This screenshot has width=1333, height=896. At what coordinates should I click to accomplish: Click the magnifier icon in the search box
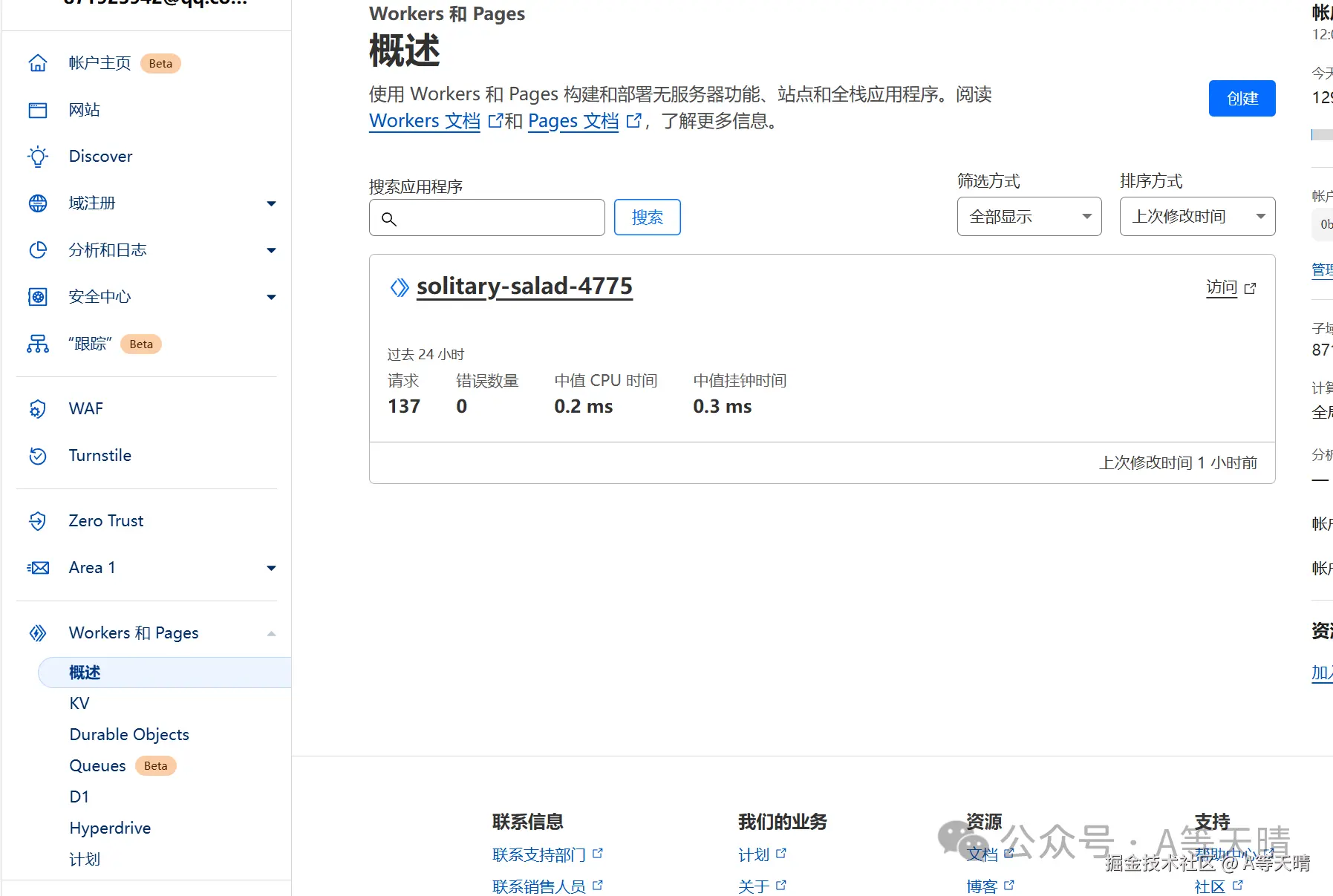pos(389,219)
